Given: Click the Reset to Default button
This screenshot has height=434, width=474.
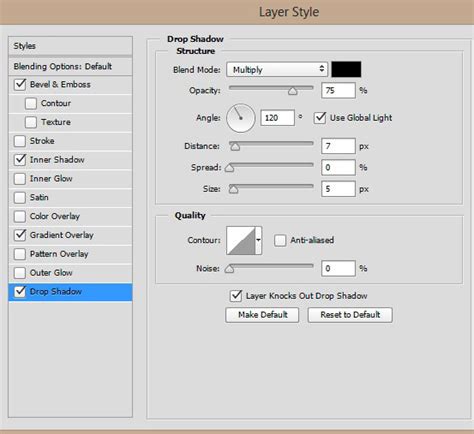Looking at the screenshot, I should (x=350, y=315).
